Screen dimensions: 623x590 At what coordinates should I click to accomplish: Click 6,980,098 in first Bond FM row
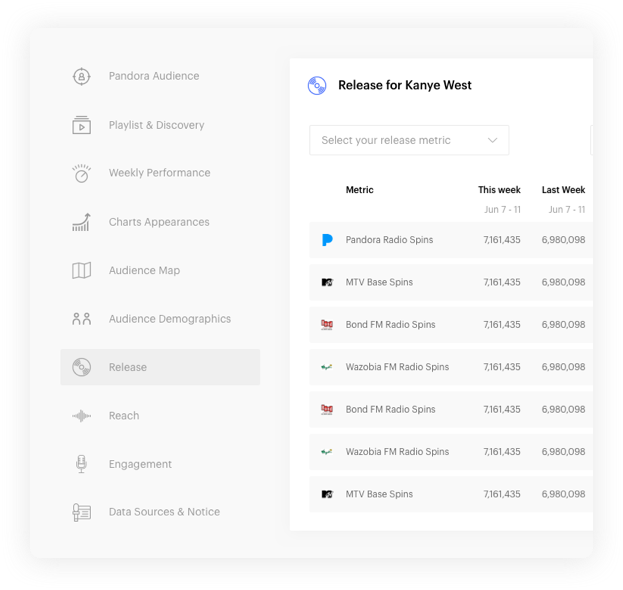(x=563, y=325)
